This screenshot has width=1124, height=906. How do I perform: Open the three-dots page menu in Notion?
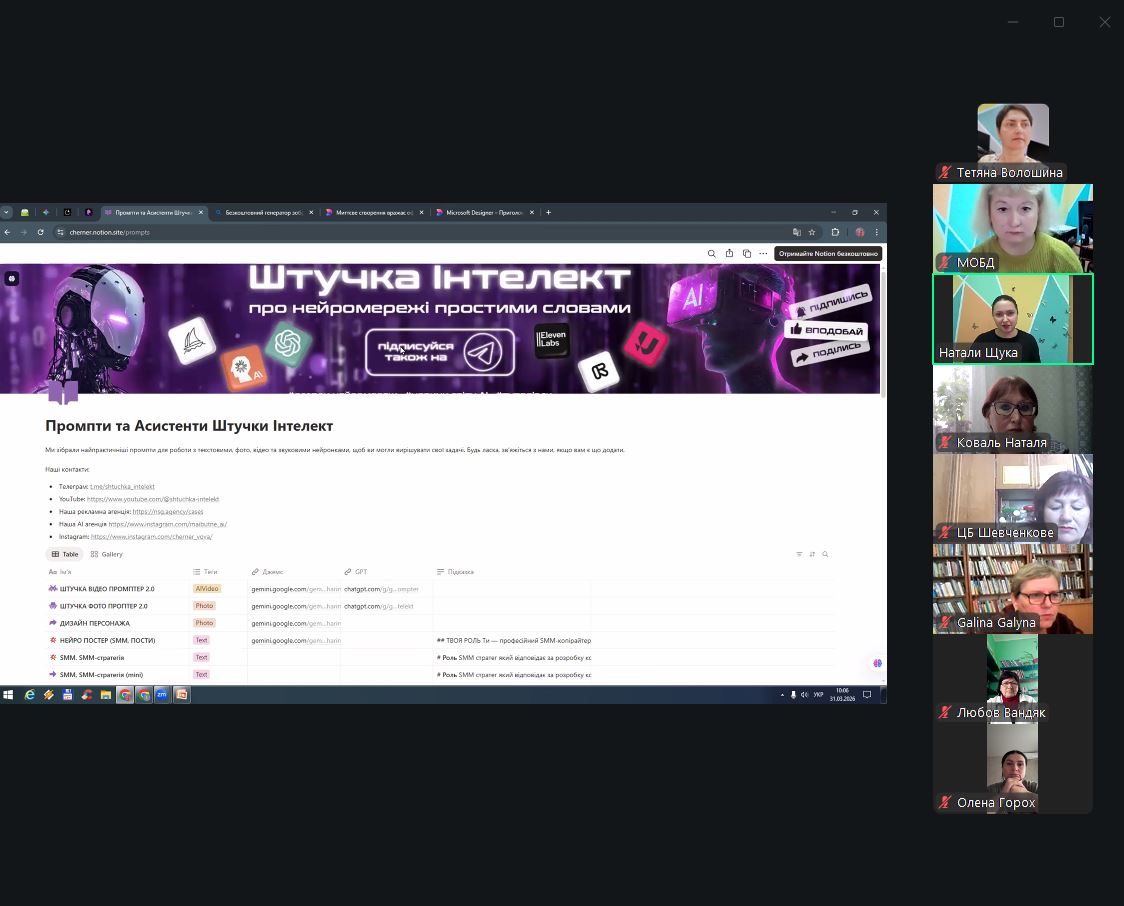[763, 254]
